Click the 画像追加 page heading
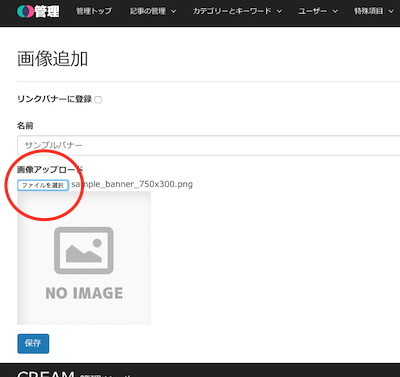The image size is (400, 377). click(52, 59)
